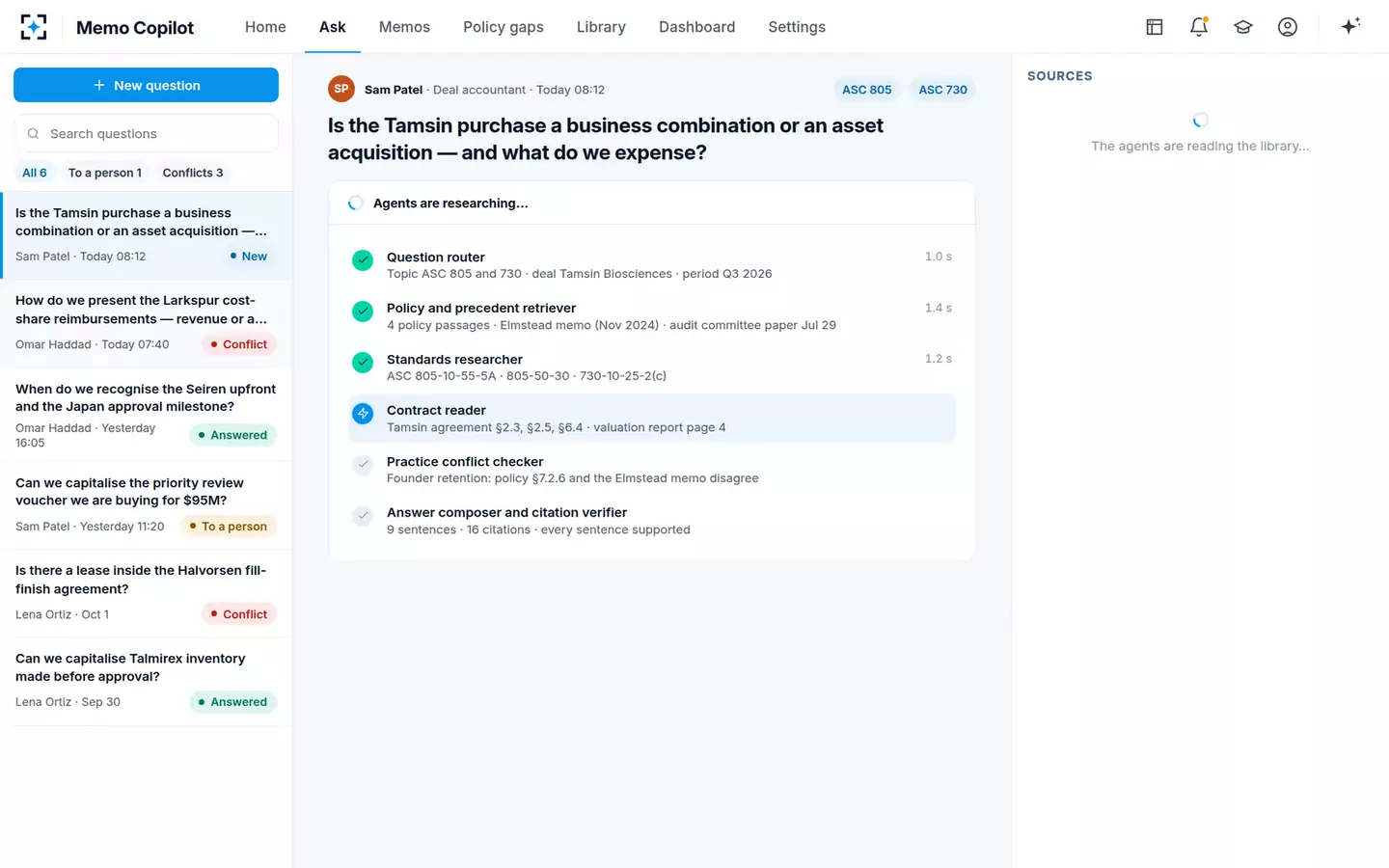Open the Seiren upfront milestone question
This screenshot has width=1389, height=868.
146,415
